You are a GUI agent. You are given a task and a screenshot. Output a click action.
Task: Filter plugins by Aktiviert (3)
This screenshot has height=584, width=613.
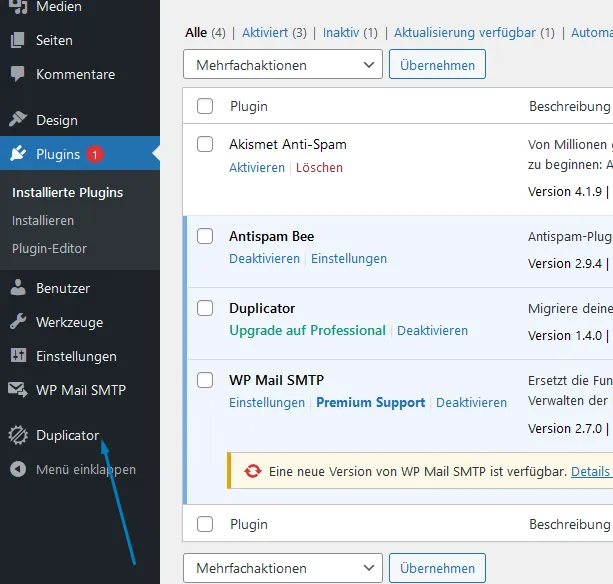point(274,33)
